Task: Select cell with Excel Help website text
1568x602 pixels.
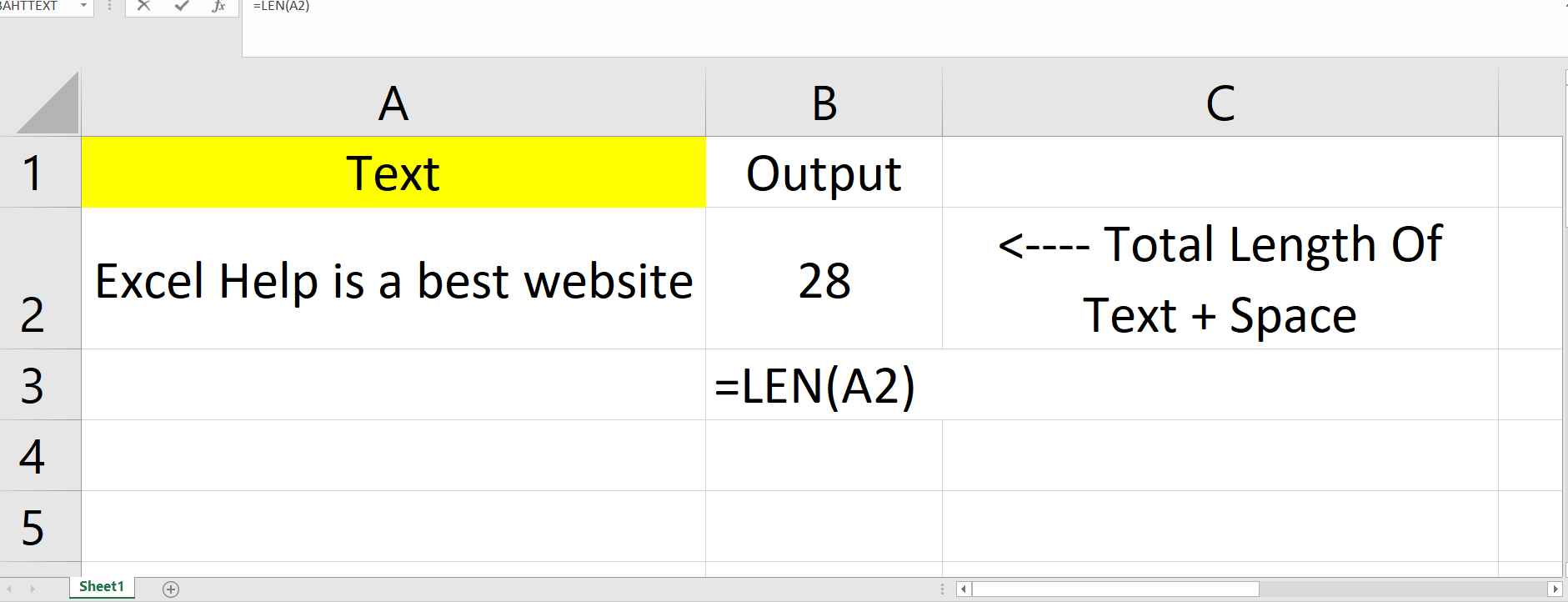Action: 392,279
